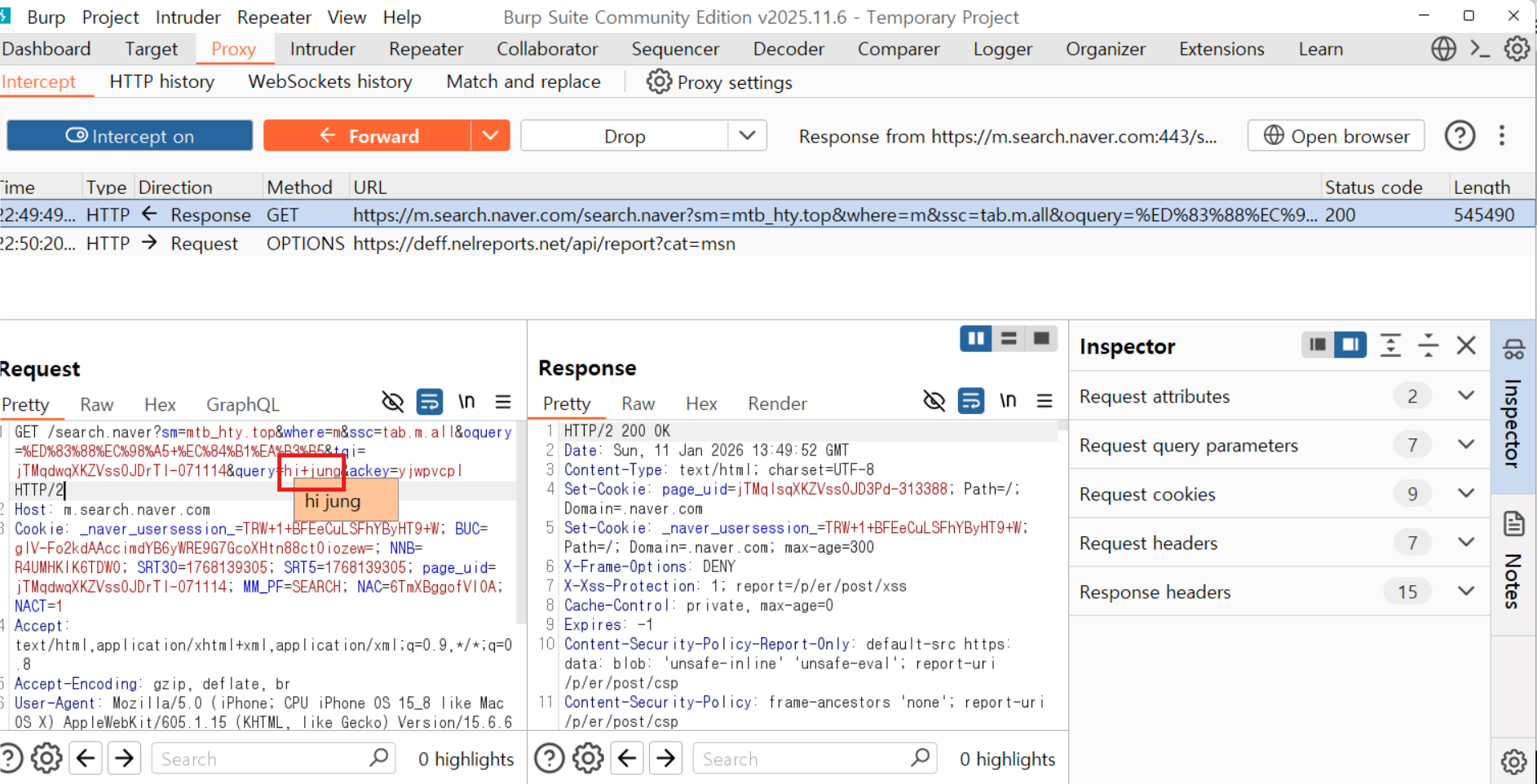Viewport: 1537px width, 784px height.
Task: Open the Response panel hamburger menu
Action: point(1045,400)
